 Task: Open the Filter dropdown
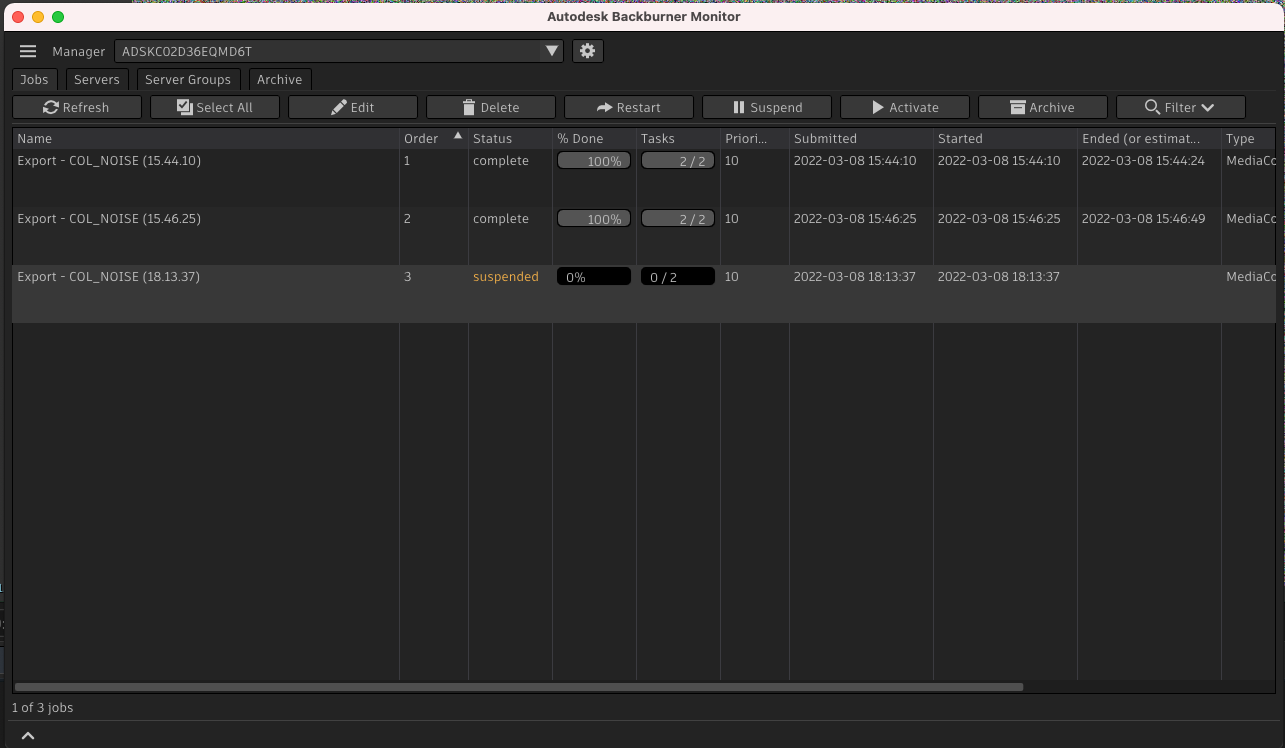click(1180, 107)
